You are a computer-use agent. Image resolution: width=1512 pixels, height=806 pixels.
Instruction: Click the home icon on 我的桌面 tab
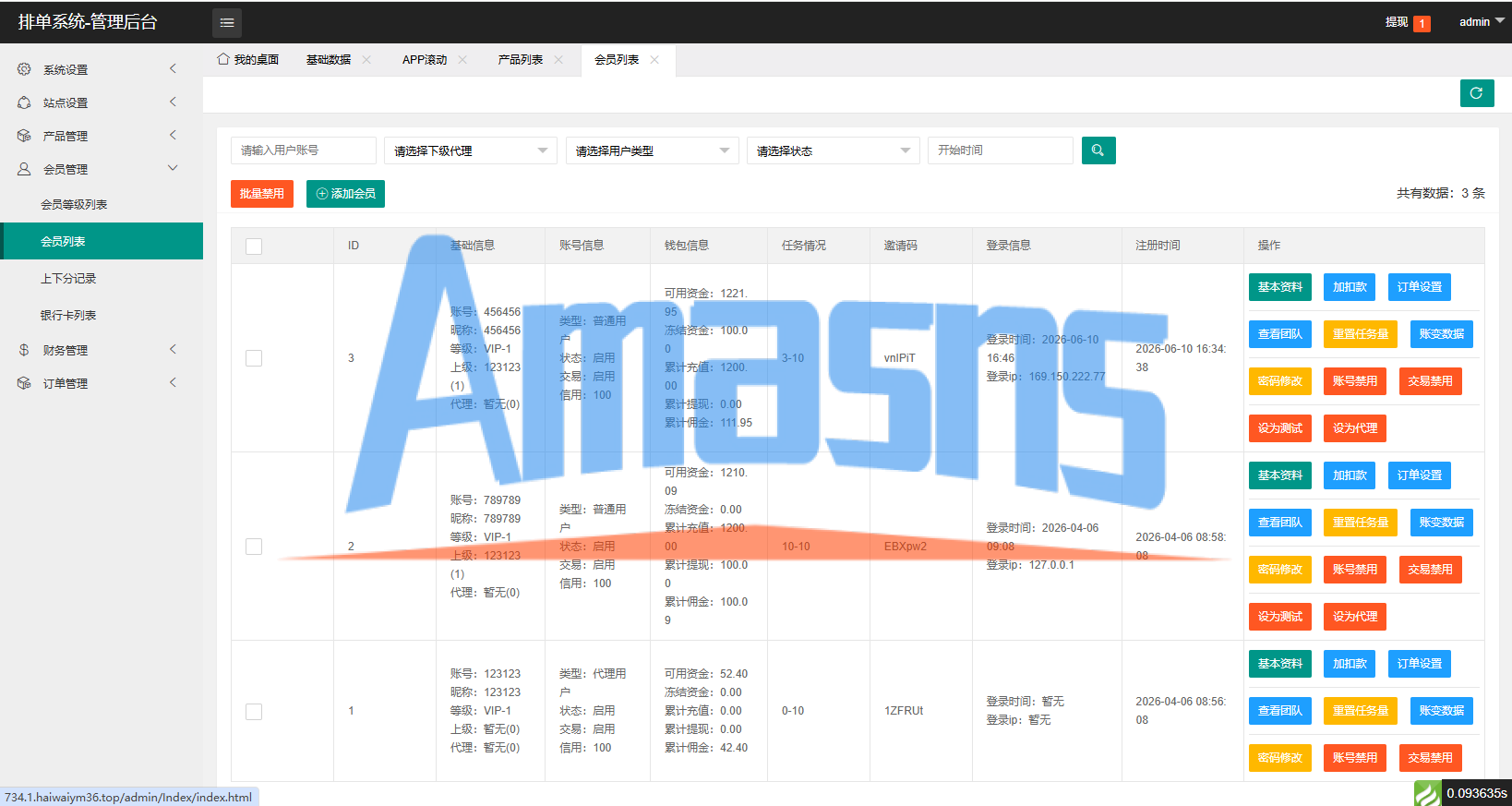[223, 59]
